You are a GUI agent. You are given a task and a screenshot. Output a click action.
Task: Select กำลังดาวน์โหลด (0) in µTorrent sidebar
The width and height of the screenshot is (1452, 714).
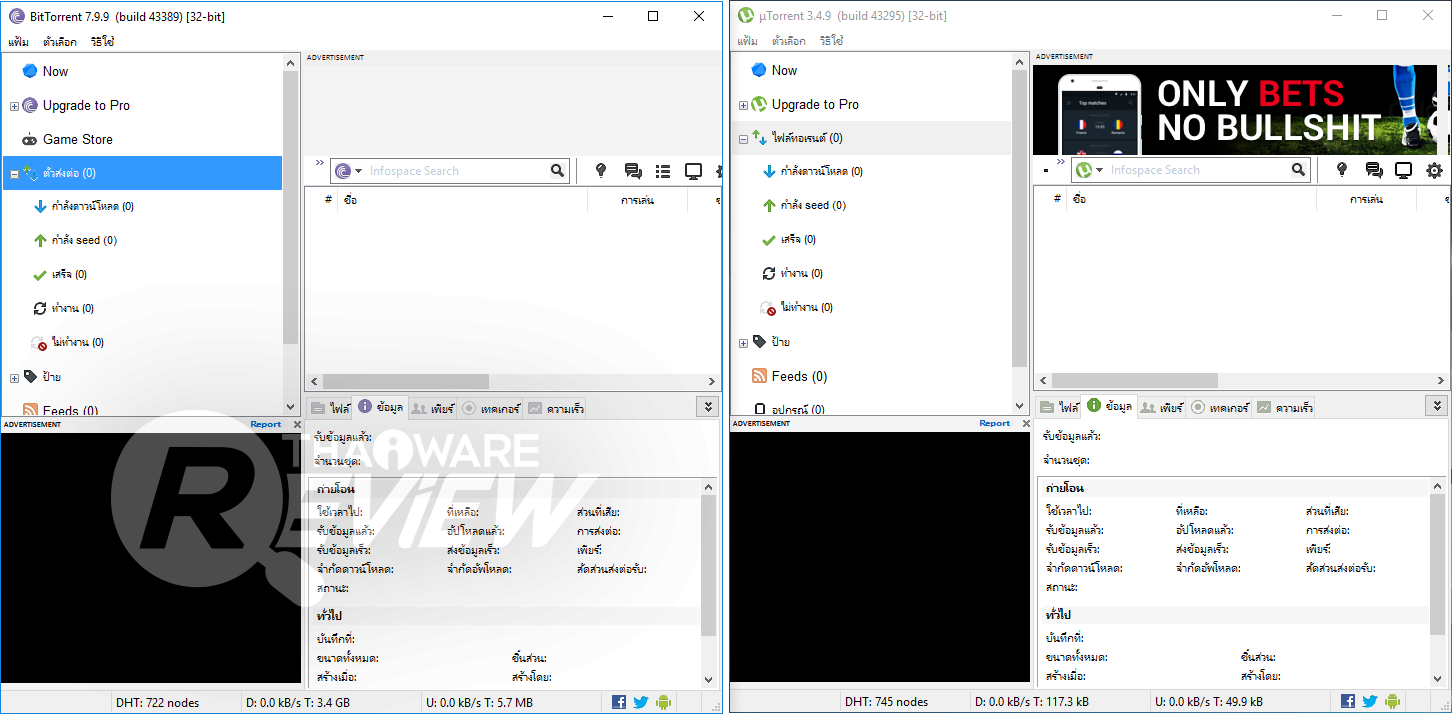[821, 171]
